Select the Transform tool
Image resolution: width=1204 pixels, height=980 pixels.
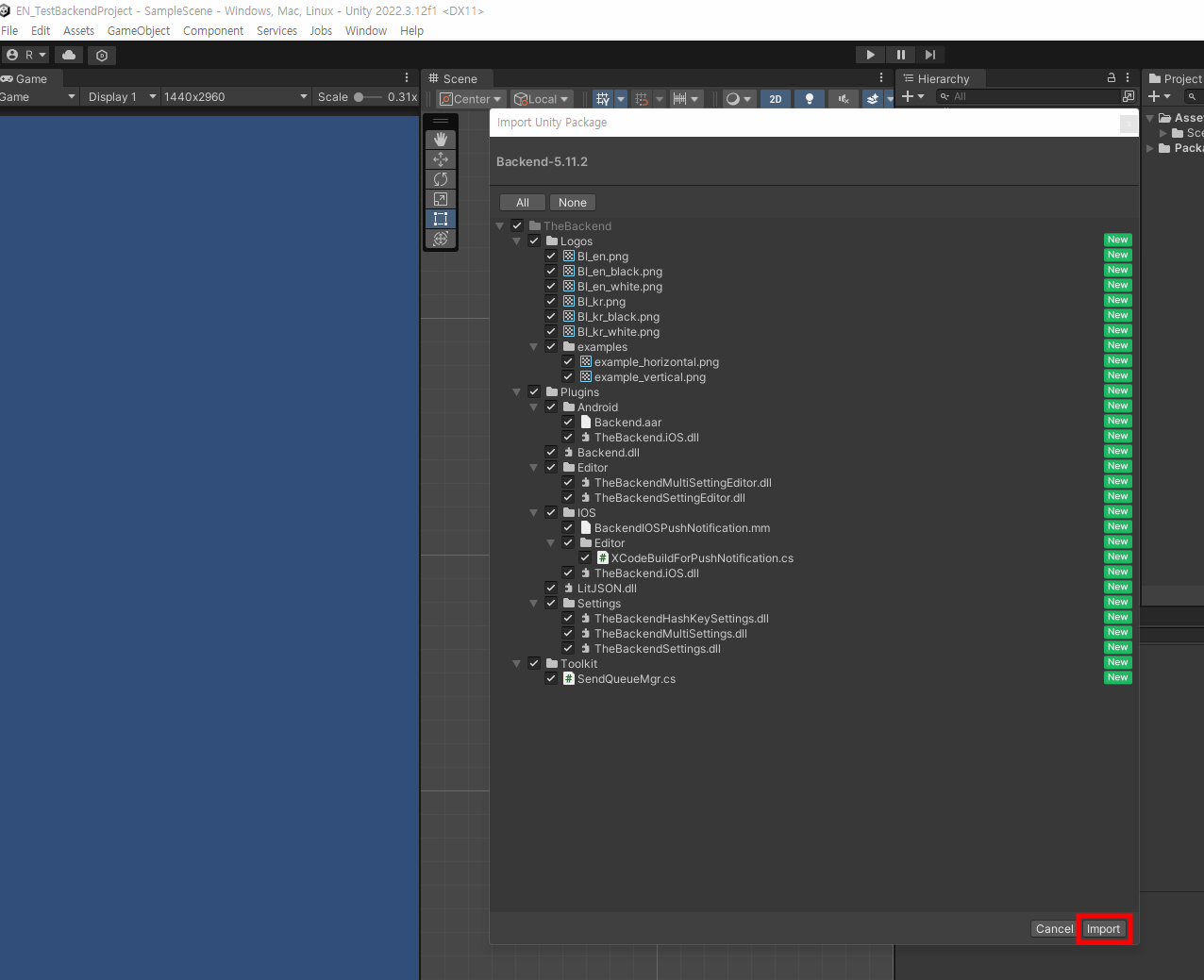pyautogui.click(x=441, y=239)
